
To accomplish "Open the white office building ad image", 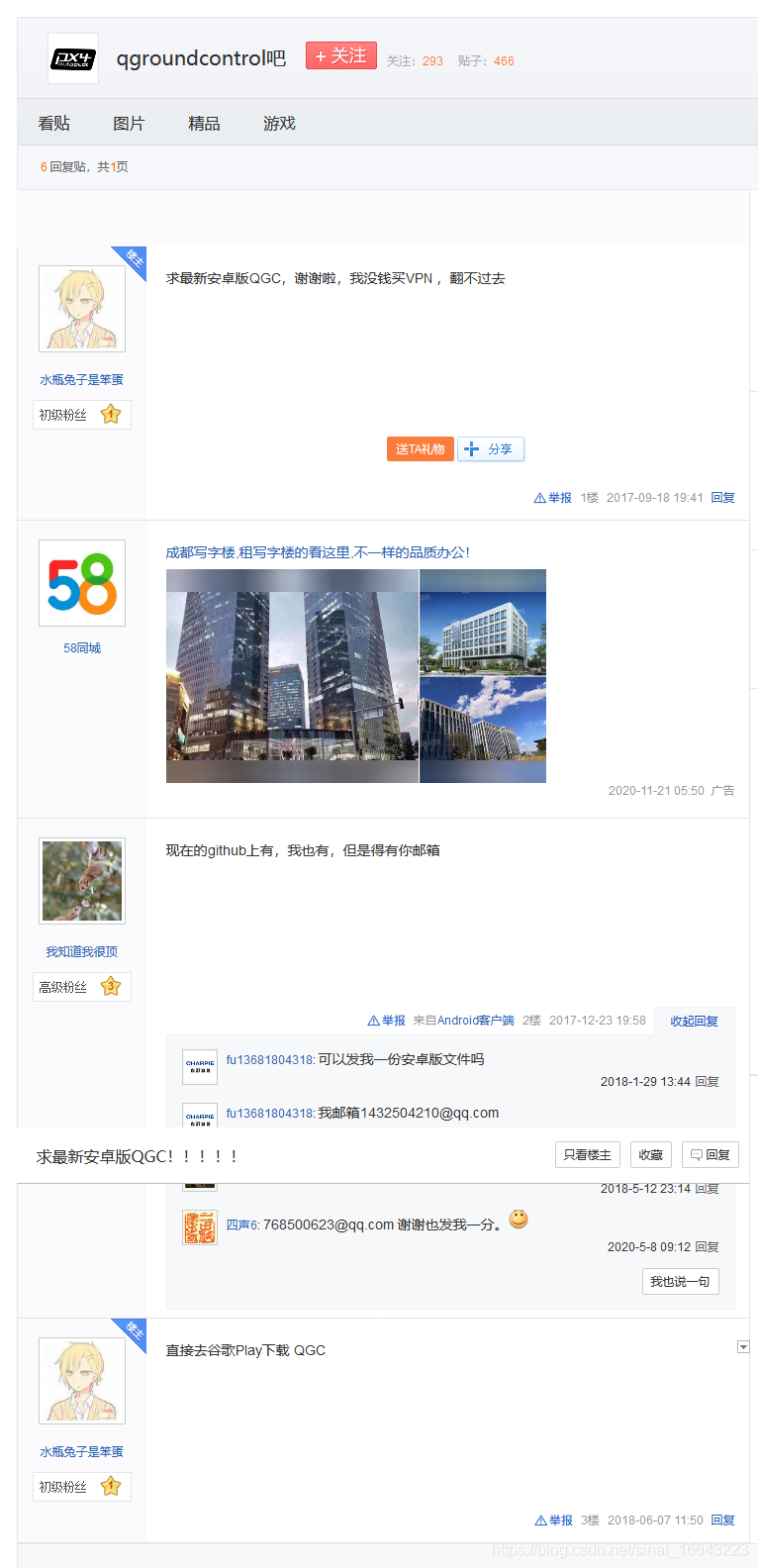I will pyautogui.click(x=483, y=623).
